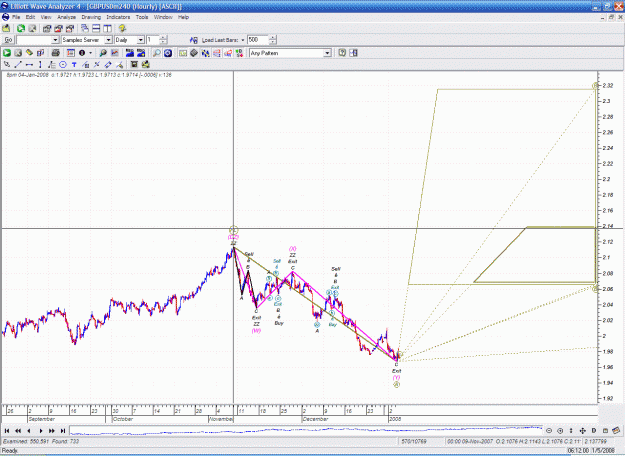Click the 'Examined: 550,591 Found: 733' status text
Viewport: 625px width, 456px height.
[x=41, y=441]
